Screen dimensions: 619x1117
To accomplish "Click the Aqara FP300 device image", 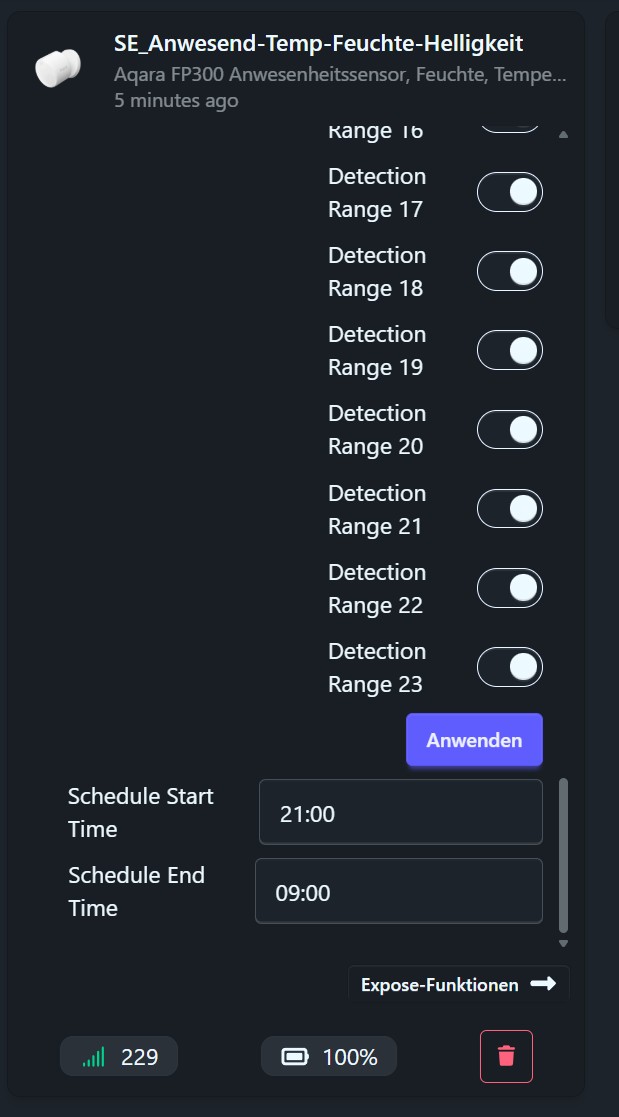I will coord(56,68).
